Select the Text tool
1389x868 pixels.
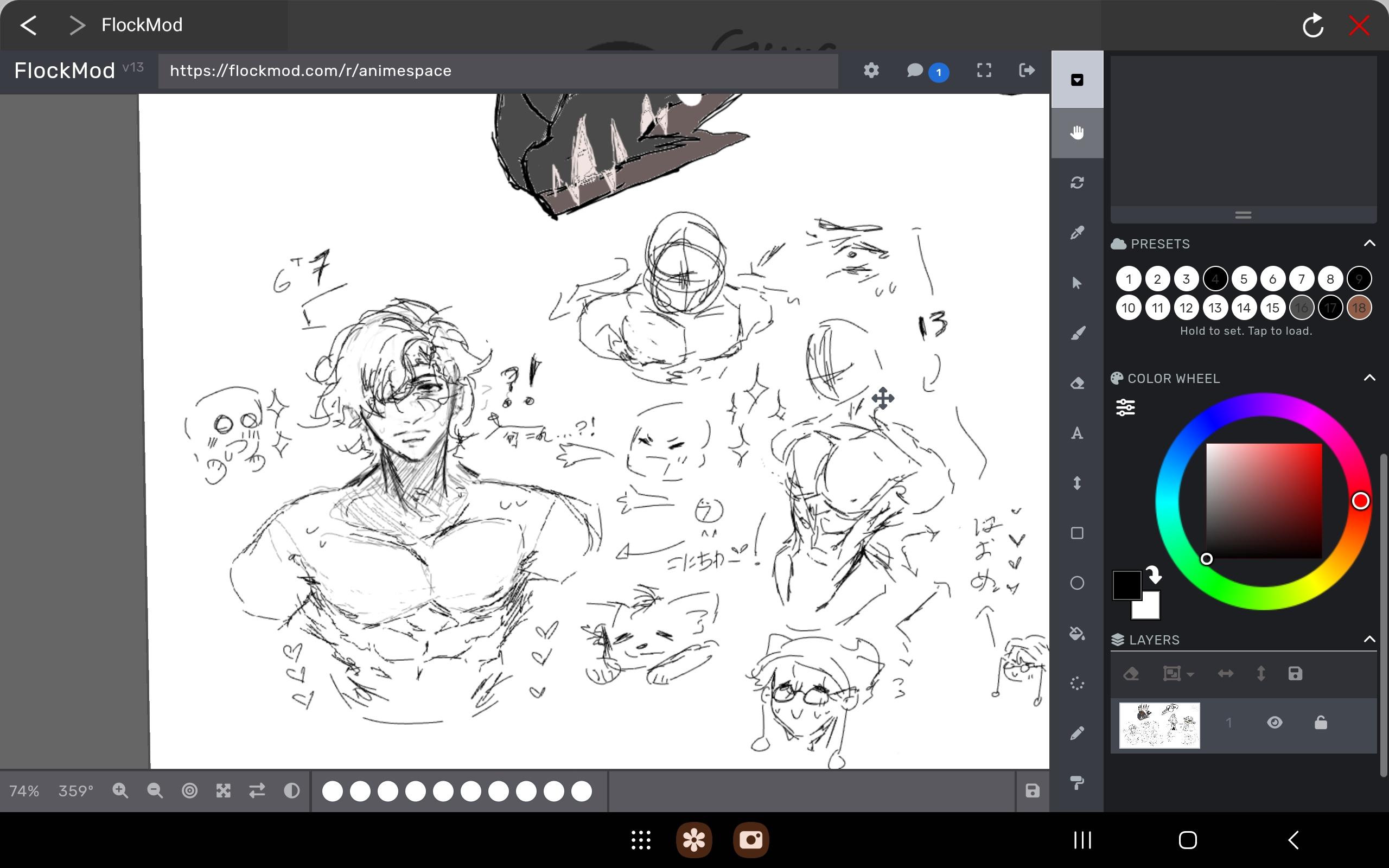coord(1077,433)
